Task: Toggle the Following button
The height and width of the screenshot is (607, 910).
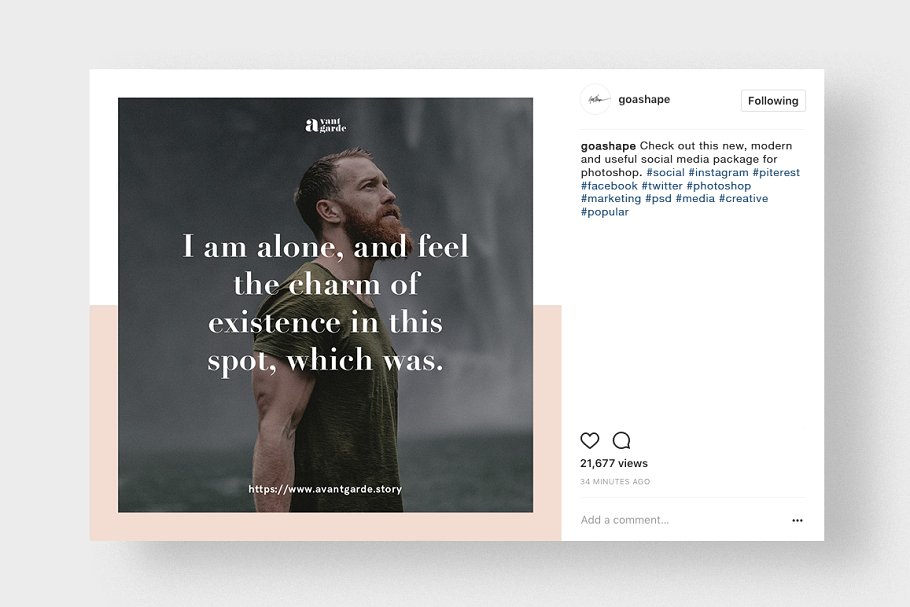Action: [x=773, y=101]
